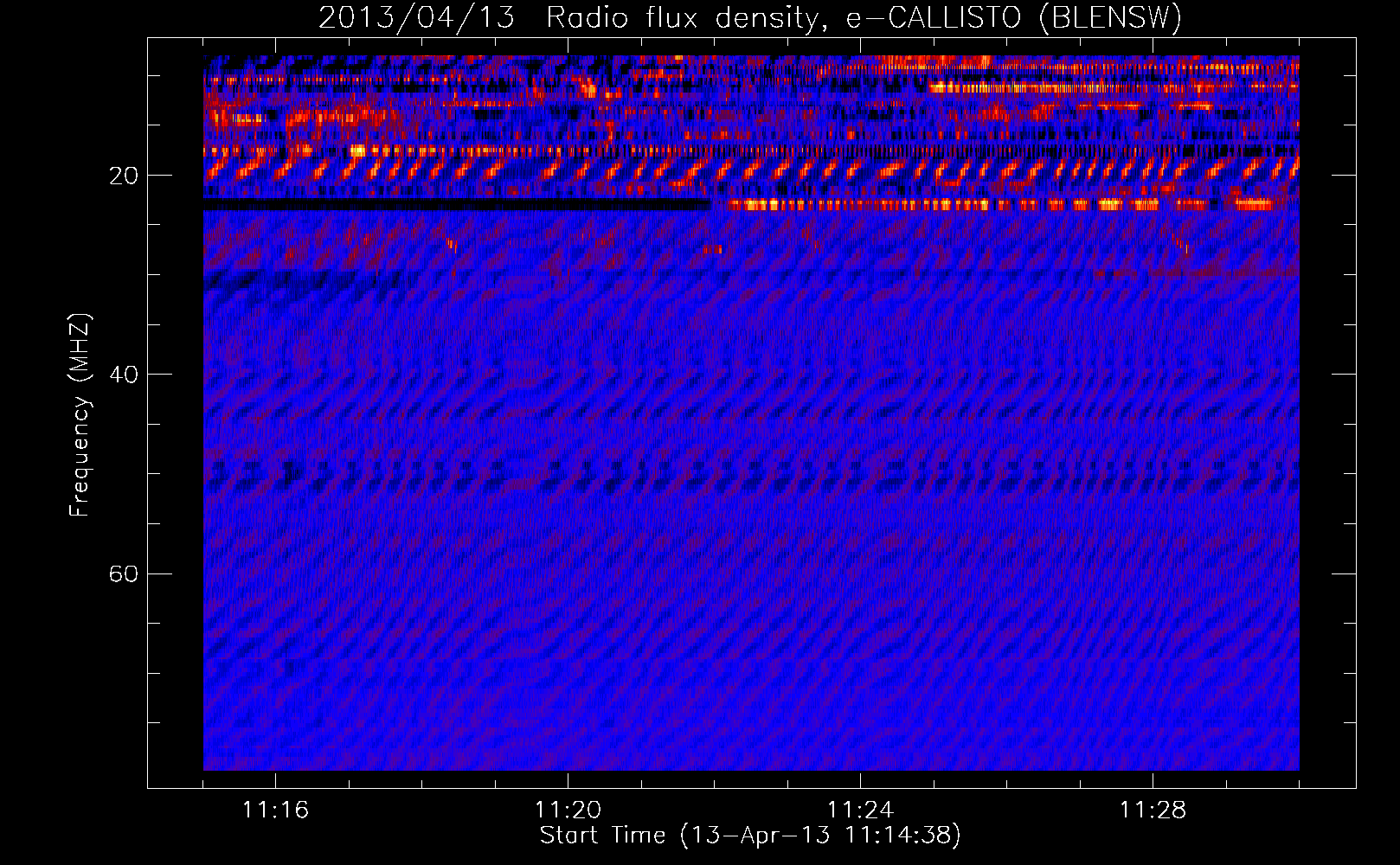
Task: Click the 60 MHz frequency tick label
Action: click(x=123, y=573)
